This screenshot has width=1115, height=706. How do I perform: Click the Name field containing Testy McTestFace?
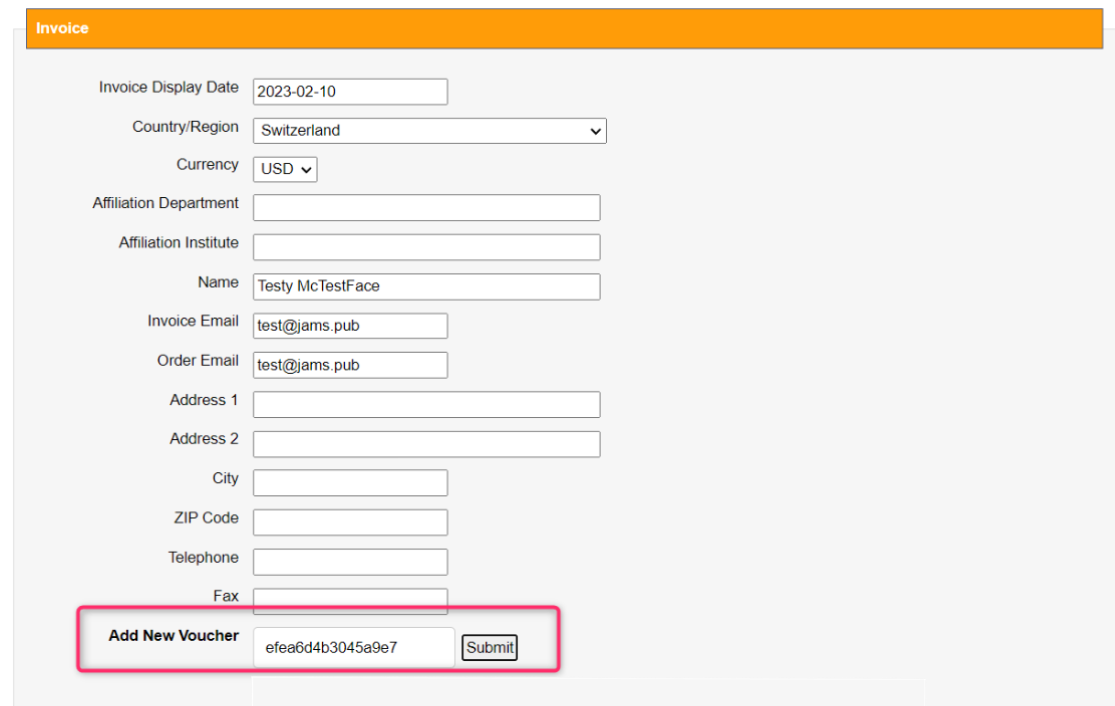click(x=426, y=287)
